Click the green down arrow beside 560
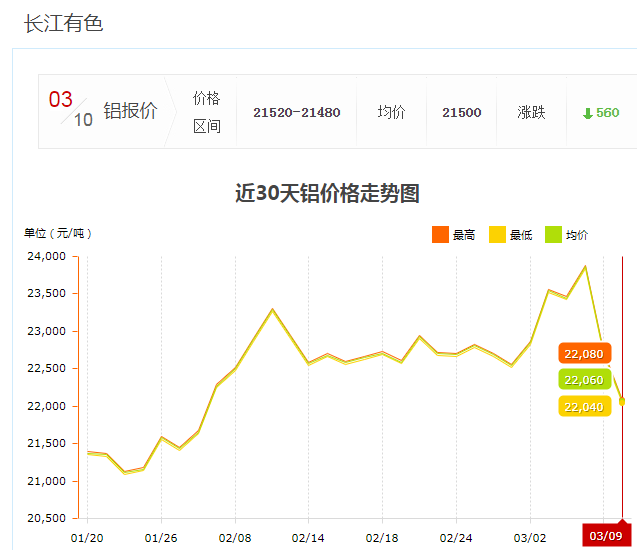The height and width of the screenshot is (550, 637). pyautogui.click(x=587, y=113)
